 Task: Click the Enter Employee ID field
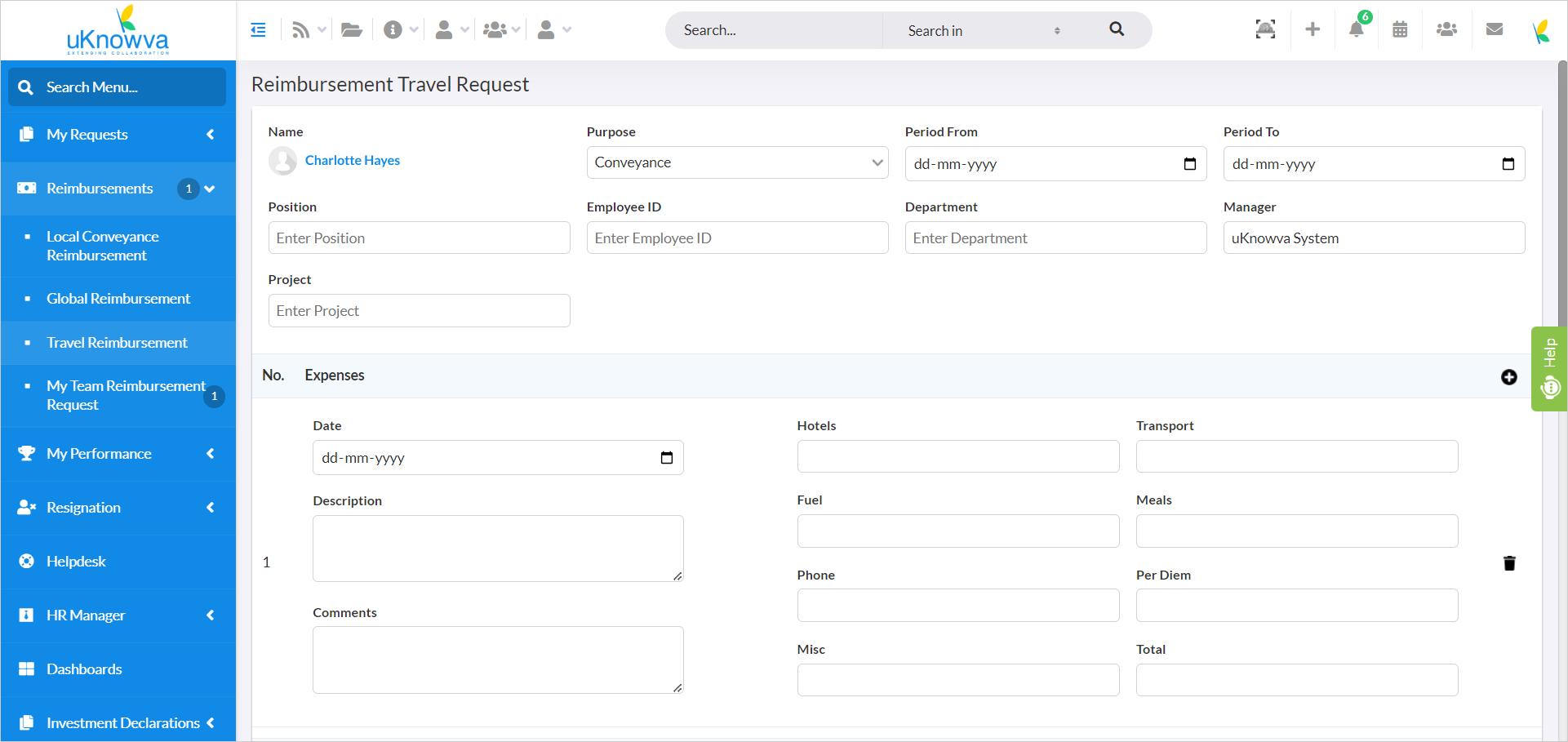click(737, 238)
